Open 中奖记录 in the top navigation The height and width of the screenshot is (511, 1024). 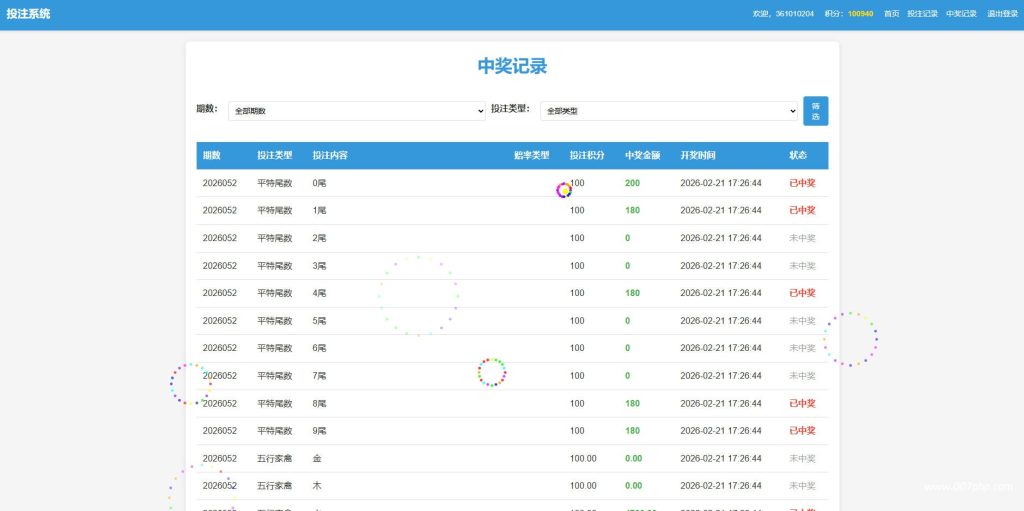click(961, 14)
